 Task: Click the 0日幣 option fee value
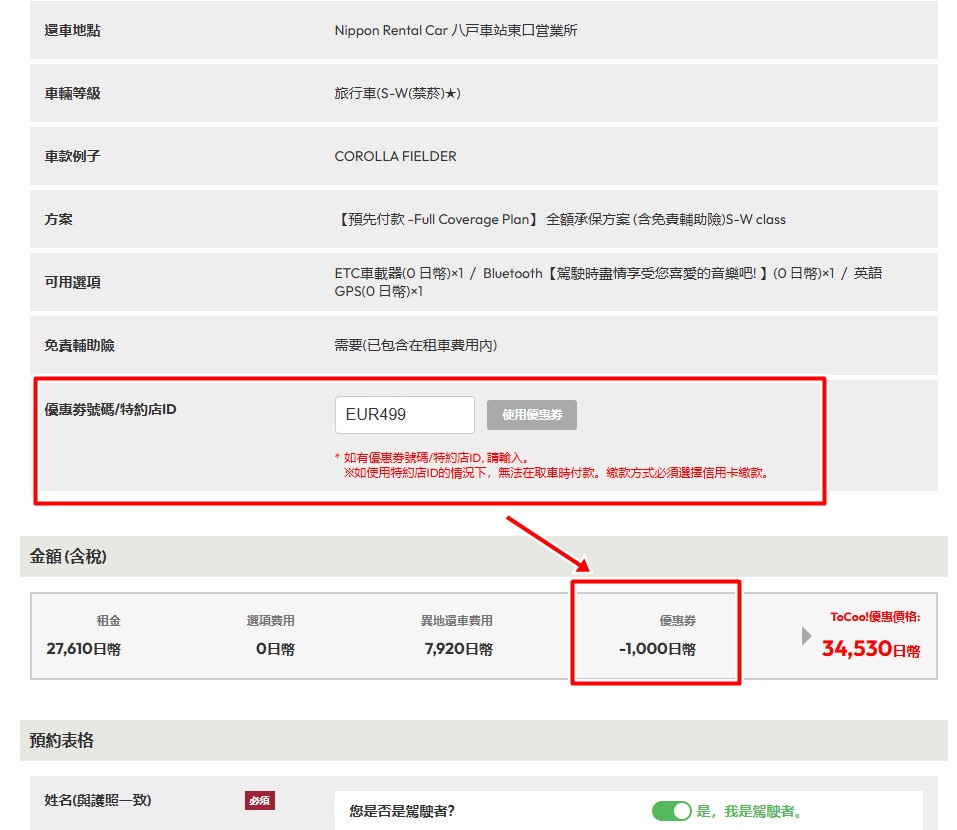click(275, 649)
